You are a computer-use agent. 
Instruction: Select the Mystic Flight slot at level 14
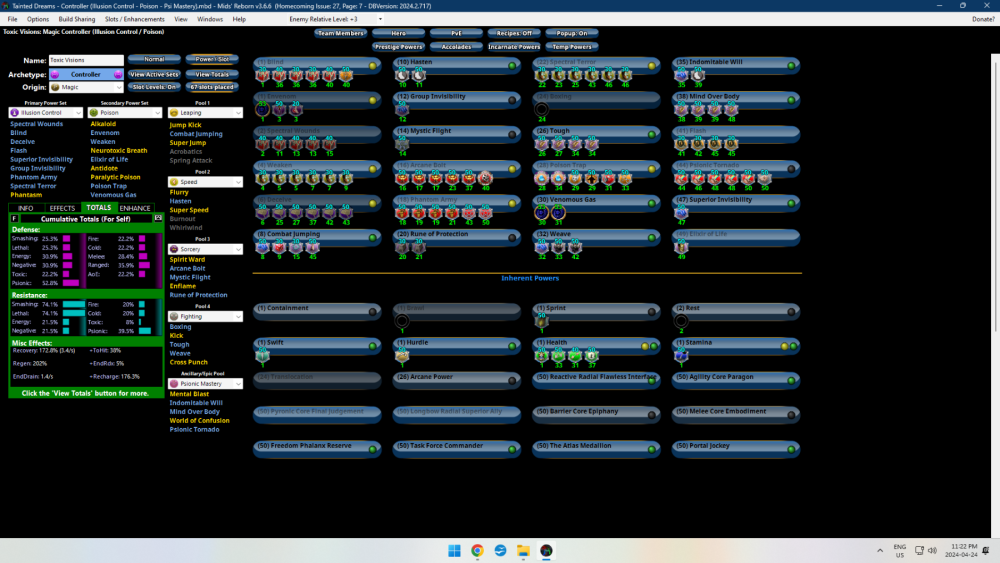pos(402,145)
